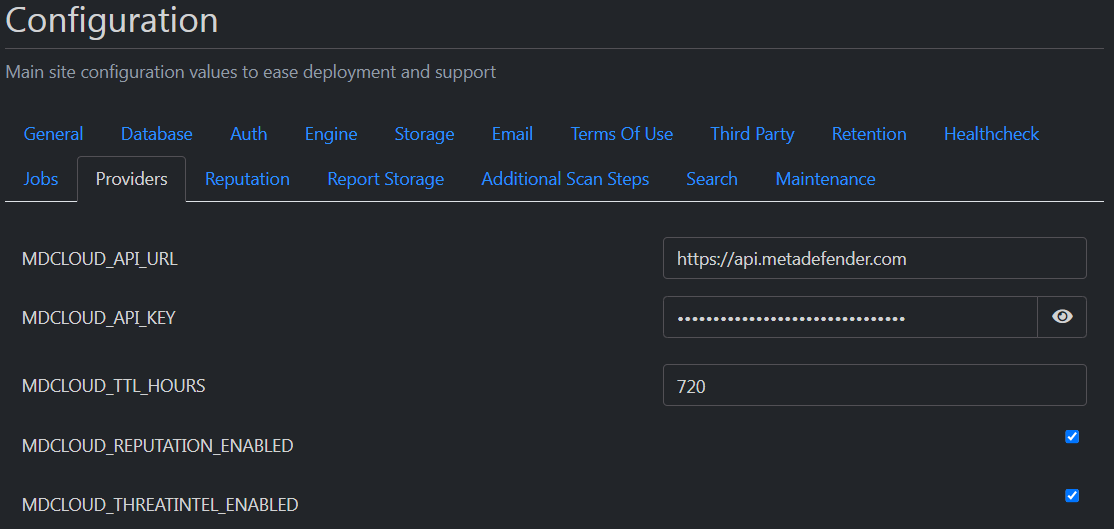This screenshot has height=529, width=1114.
Task: Go to Additional Scan Steps tab
Action: click(565, 179)
